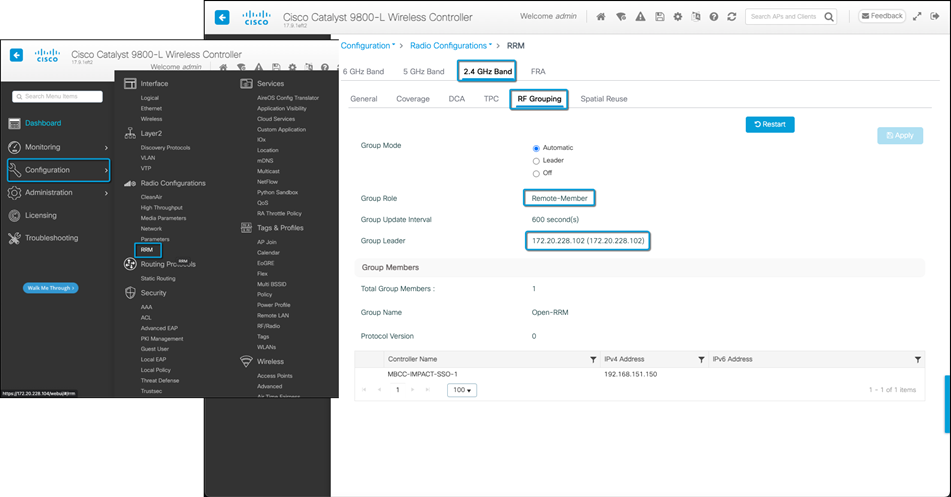Click the magnifier icon in Search APs and Clients
The width and height of the screenshot is (951, 497).
[828, 17]
